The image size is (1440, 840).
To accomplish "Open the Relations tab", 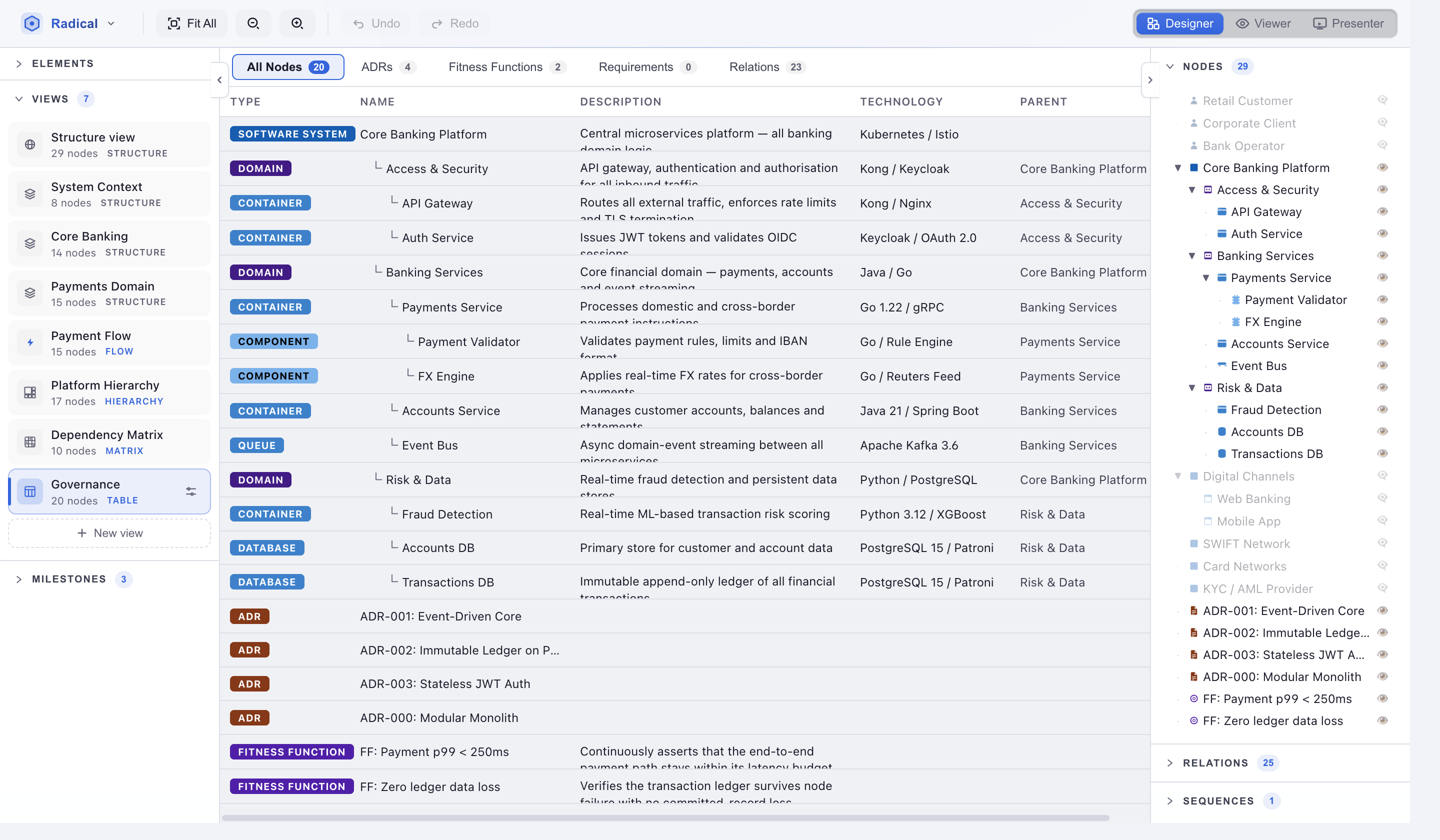I will pos(767,67).
